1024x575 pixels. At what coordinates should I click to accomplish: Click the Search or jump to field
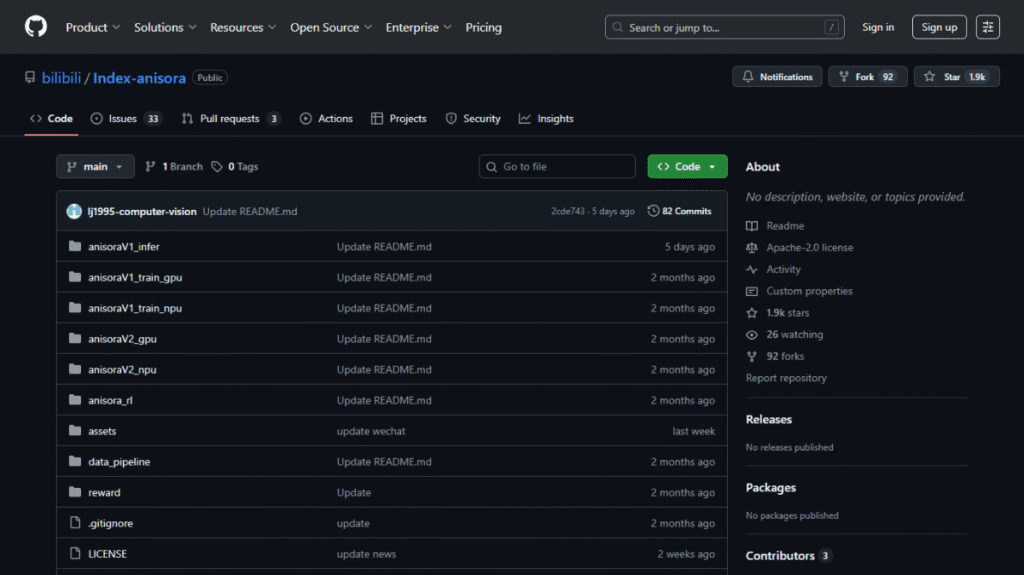[724, 27]
